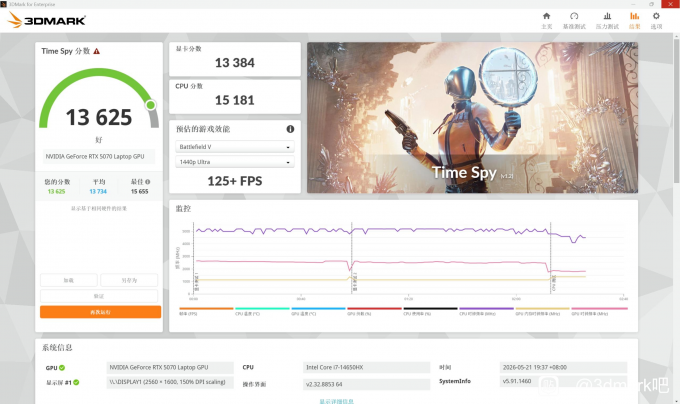The height and width of the screenshot is (404, 680).
Task: Toggle the black CPU usage (%) legend
Action: coord(430,311)
